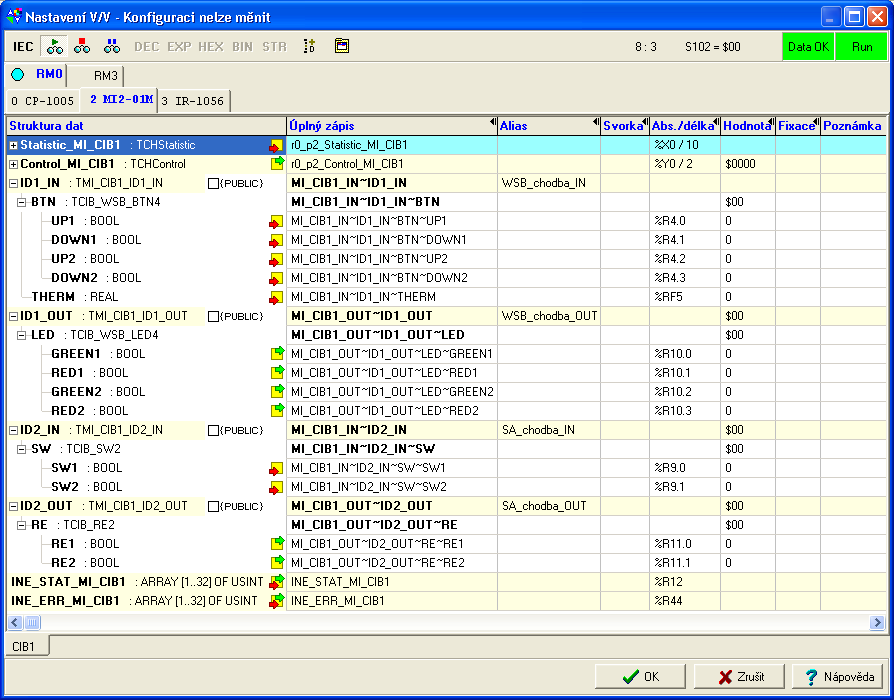The height and width of the screenshot is (700, 894).
Task: Collapse the BTN node
Action: 22,202
